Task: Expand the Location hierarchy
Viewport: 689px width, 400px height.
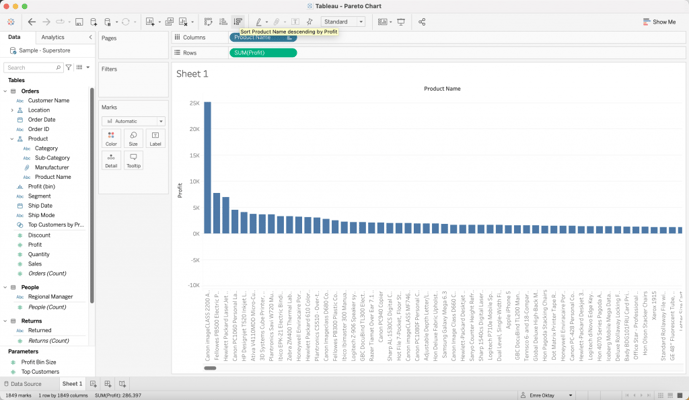Action: click(x=12, y=110)
